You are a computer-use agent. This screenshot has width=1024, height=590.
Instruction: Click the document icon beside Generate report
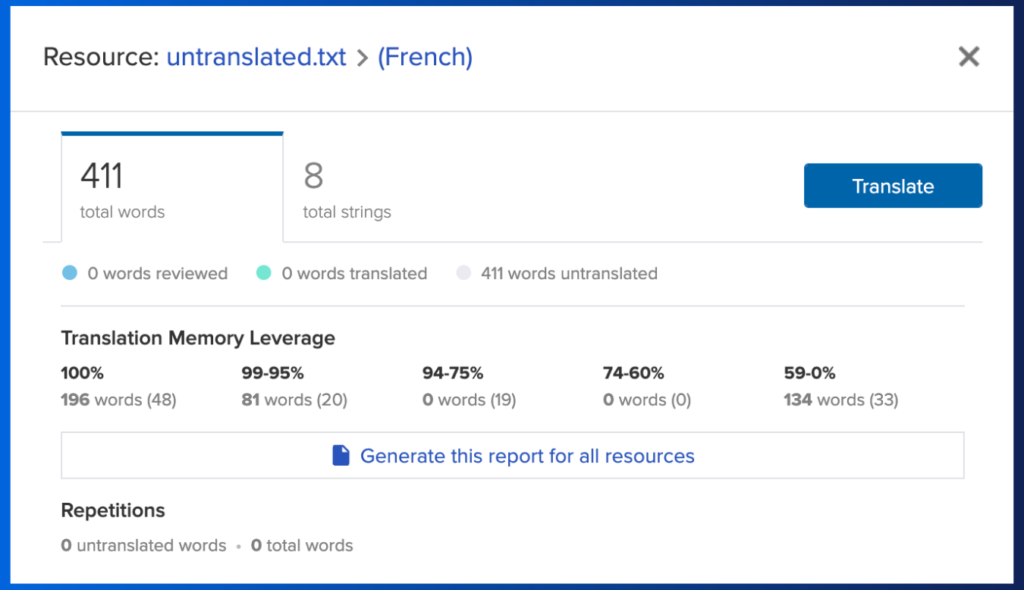(x=341, y=455)
